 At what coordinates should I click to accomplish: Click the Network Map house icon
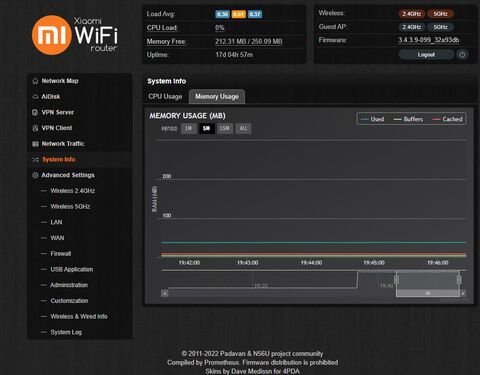pos(35,81)
